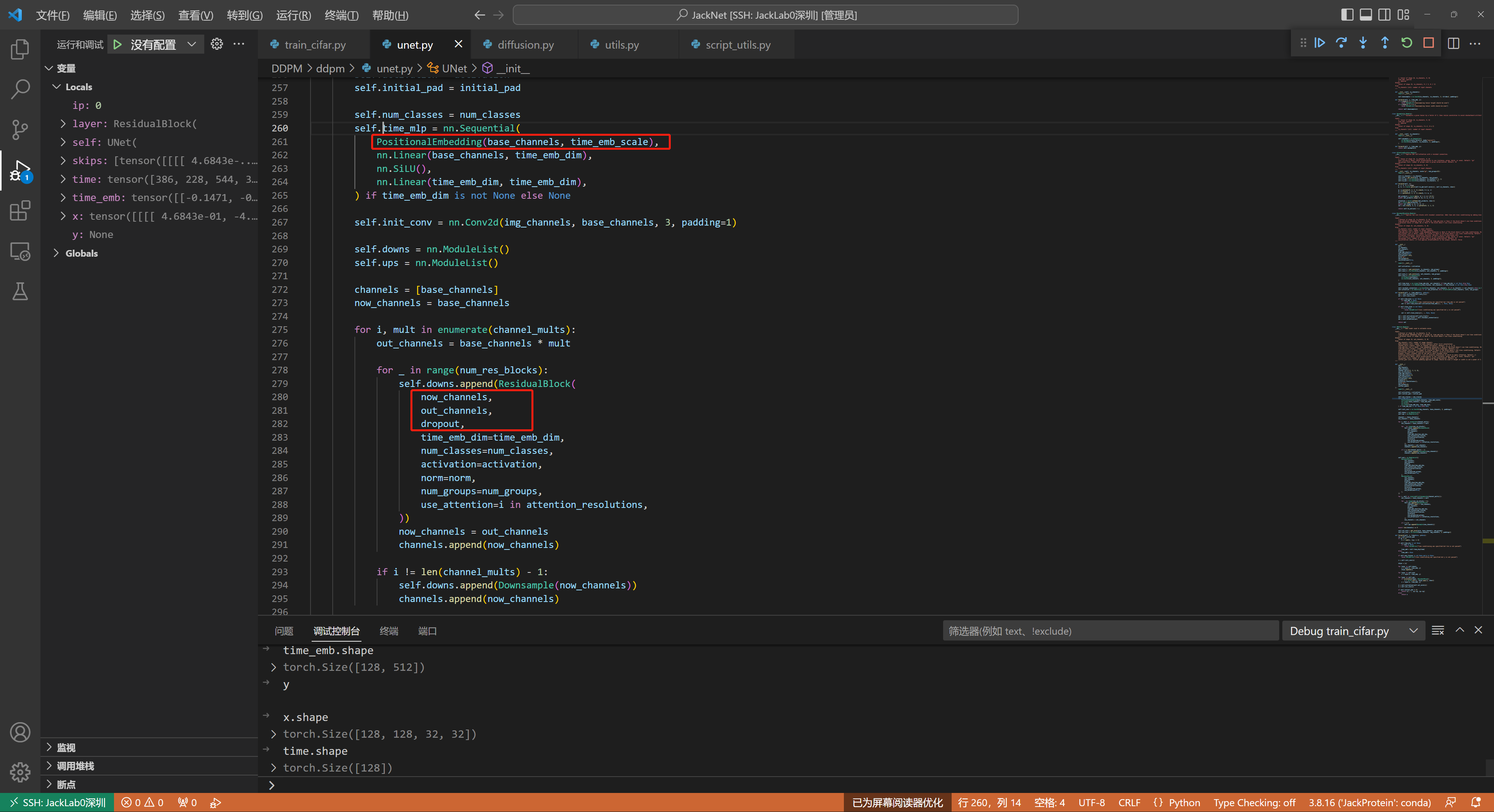Screen dimensions: 1494x812
Task: Close the unet.py tab
Action: 458,44
